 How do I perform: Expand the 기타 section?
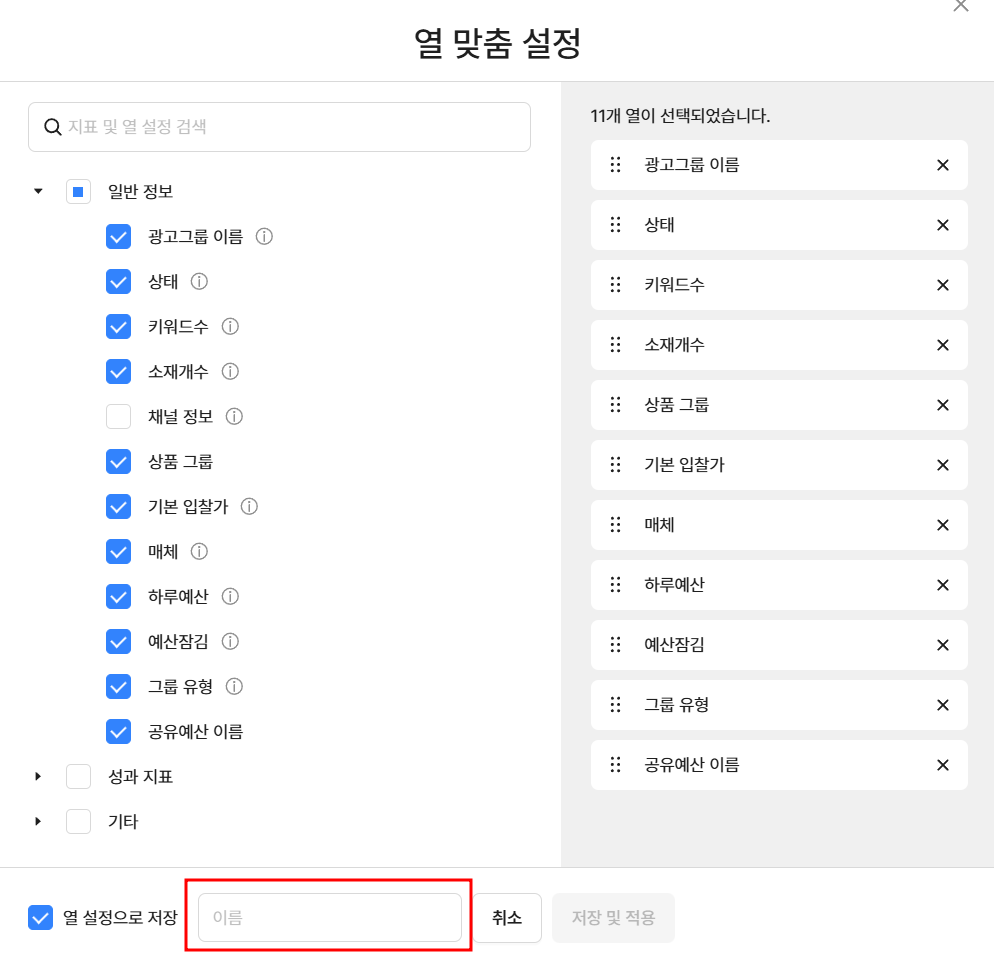(38, 822)
